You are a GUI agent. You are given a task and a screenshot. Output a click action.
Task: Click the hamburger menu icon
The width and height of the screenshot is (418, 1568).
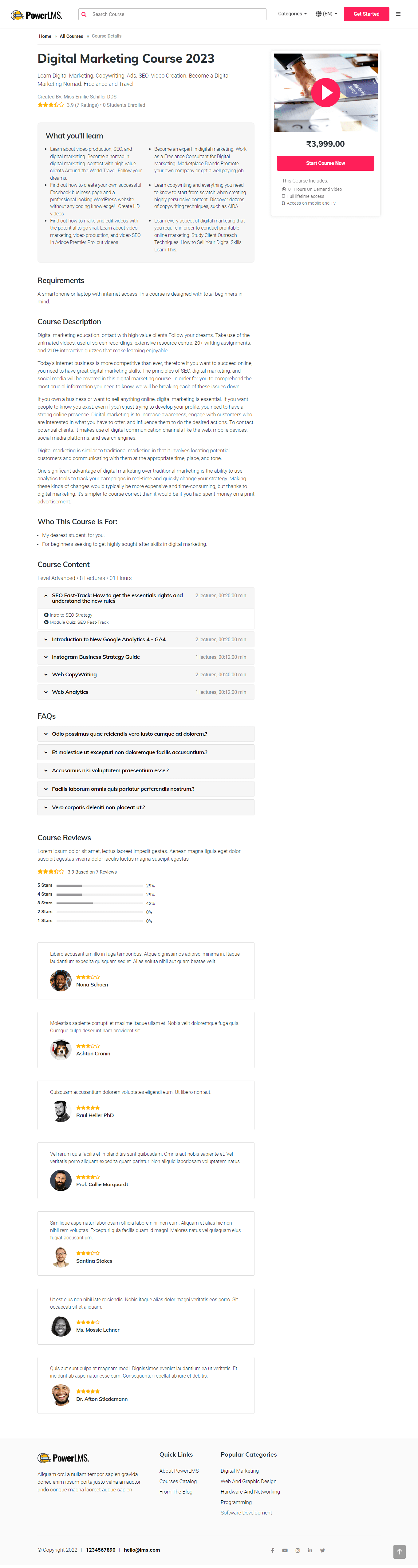click(x=398, y=14)
